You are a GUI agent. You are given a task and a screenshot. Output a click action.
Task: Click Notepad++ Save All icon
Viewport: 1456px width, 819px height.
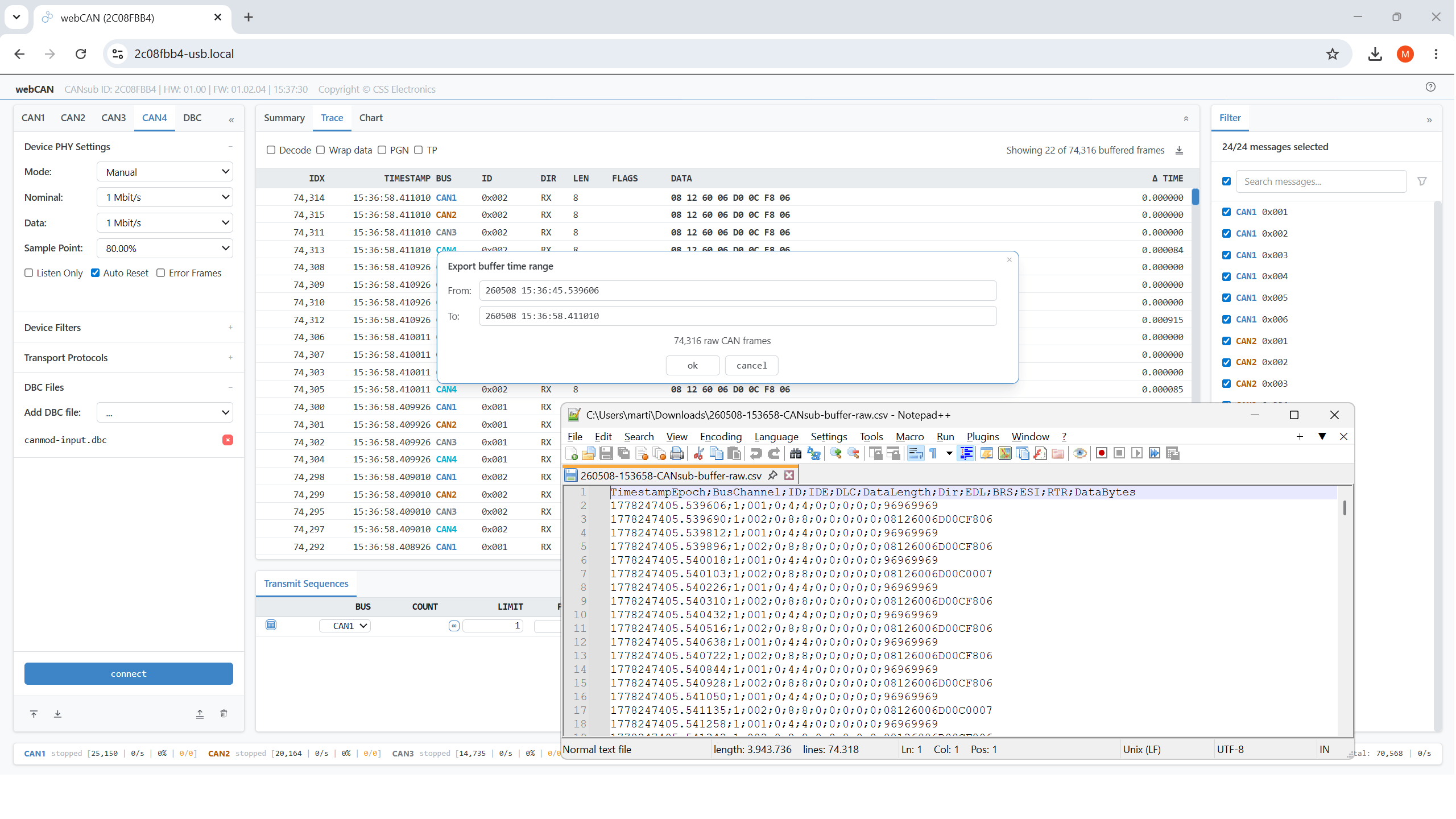[624, 453]
